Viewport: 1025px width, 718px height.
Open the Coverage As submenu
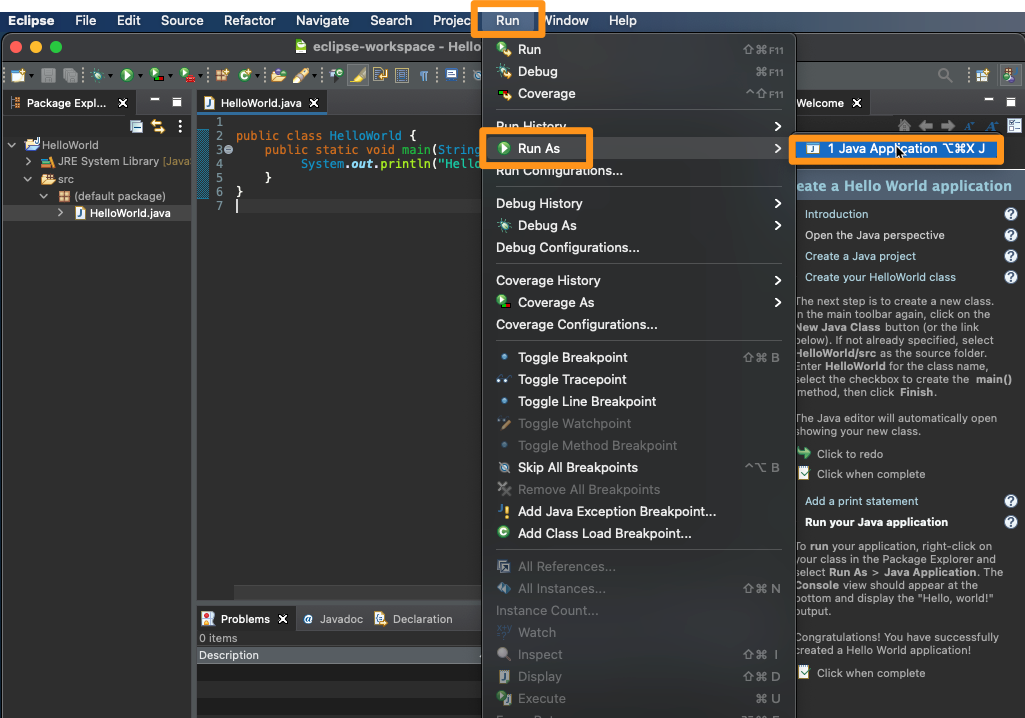pyautogui.click(x=638, y=303)
